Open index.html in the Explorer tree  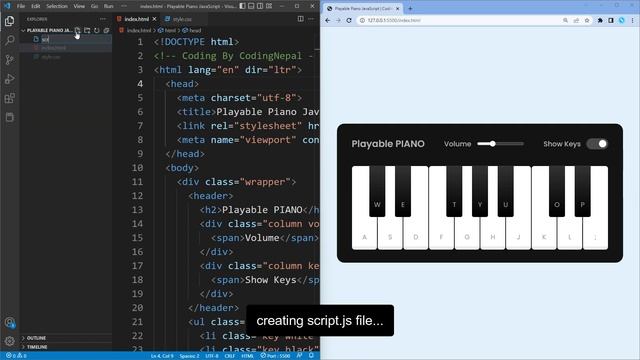53,48
